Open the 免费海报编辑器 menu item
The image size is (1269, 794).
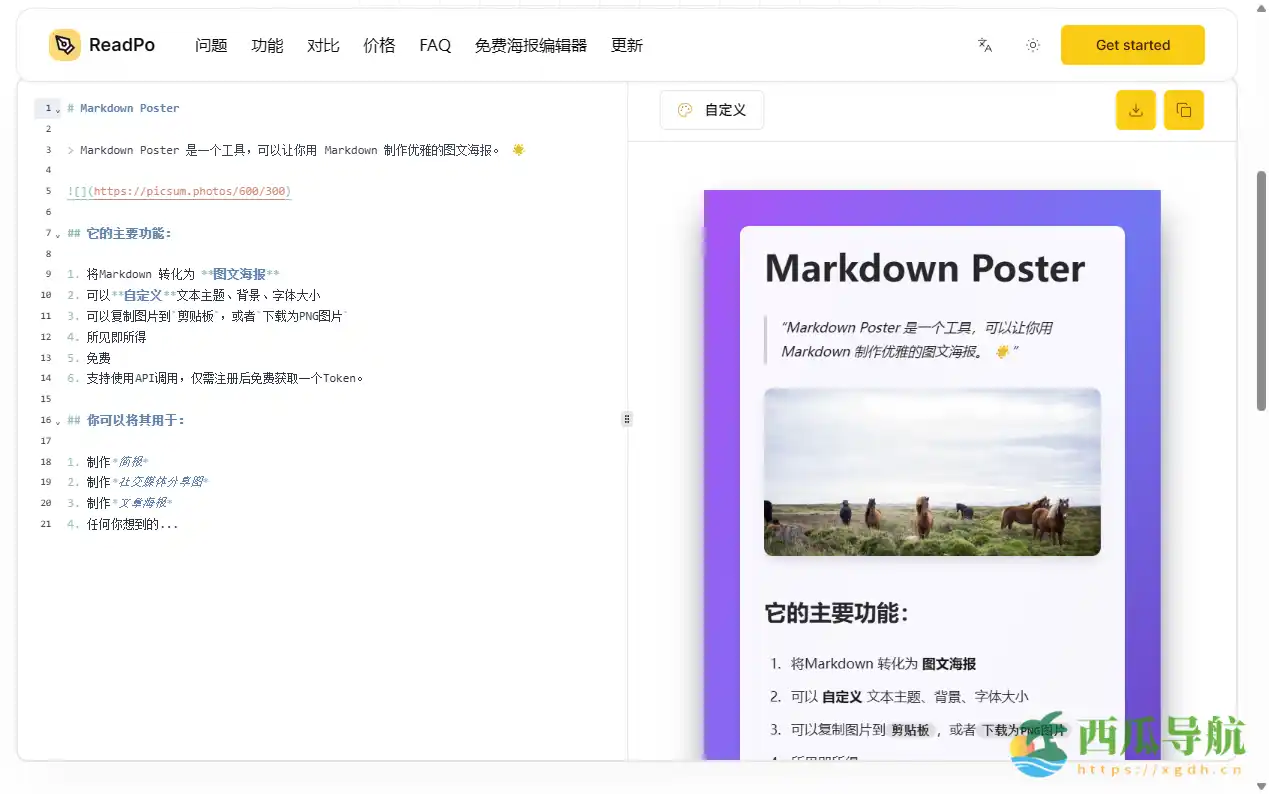(530, 45)
